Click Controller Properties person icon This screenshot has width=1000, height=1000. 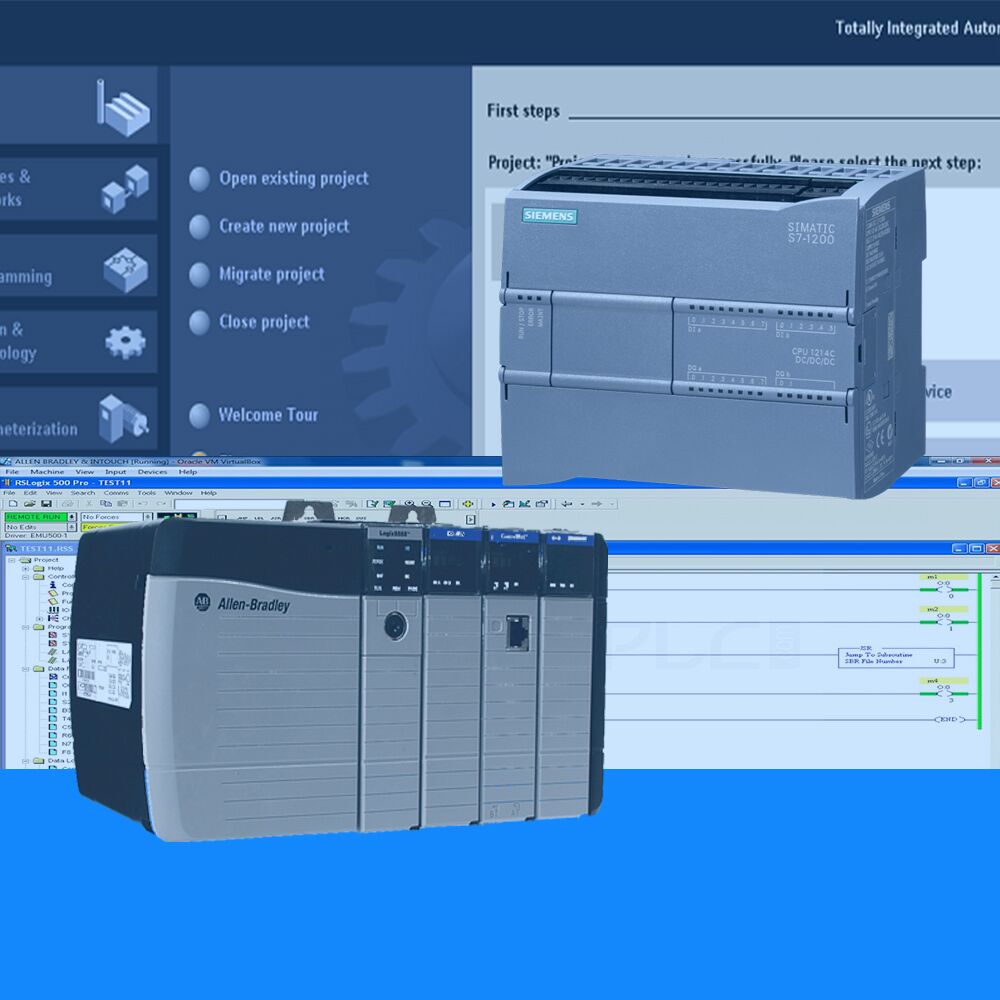point(53,585)
